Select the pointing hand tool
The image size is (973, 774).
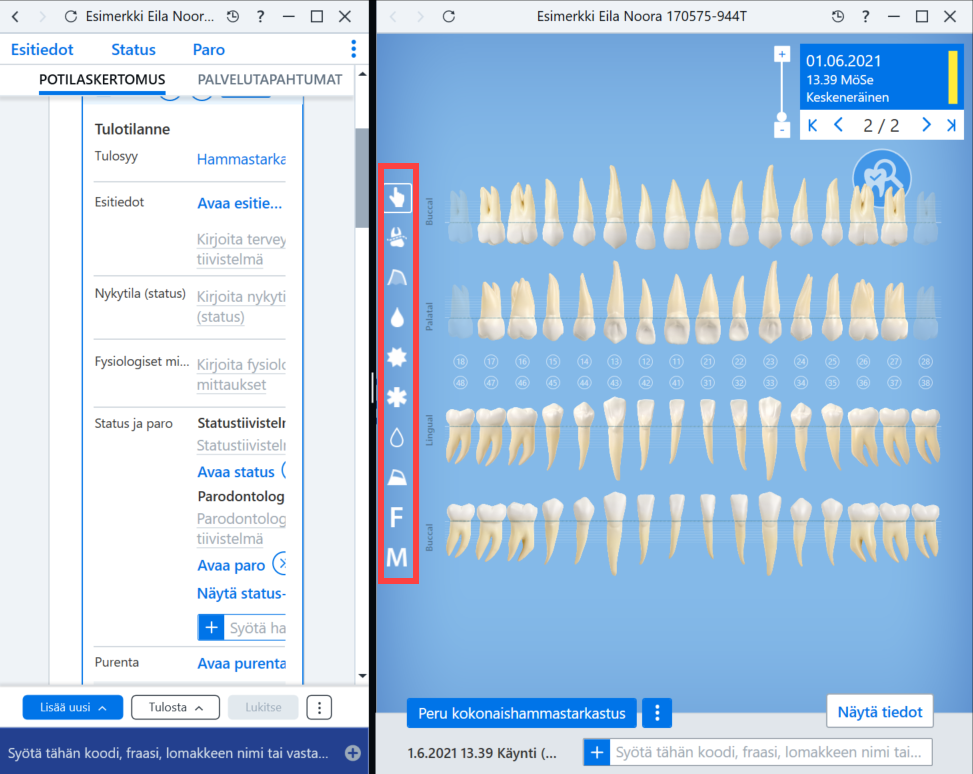(x=397, y=198)
